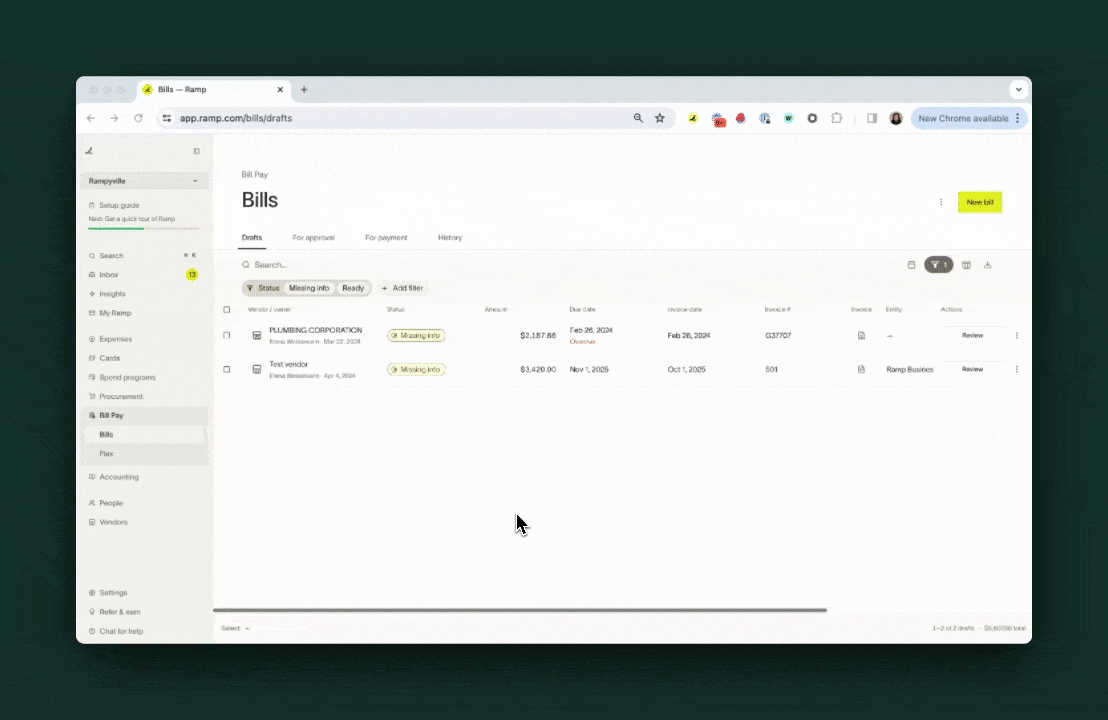This screenshot has width=1108, height=720.
Task: Review the Test vendor bill
Action: (x=972, y=370)
